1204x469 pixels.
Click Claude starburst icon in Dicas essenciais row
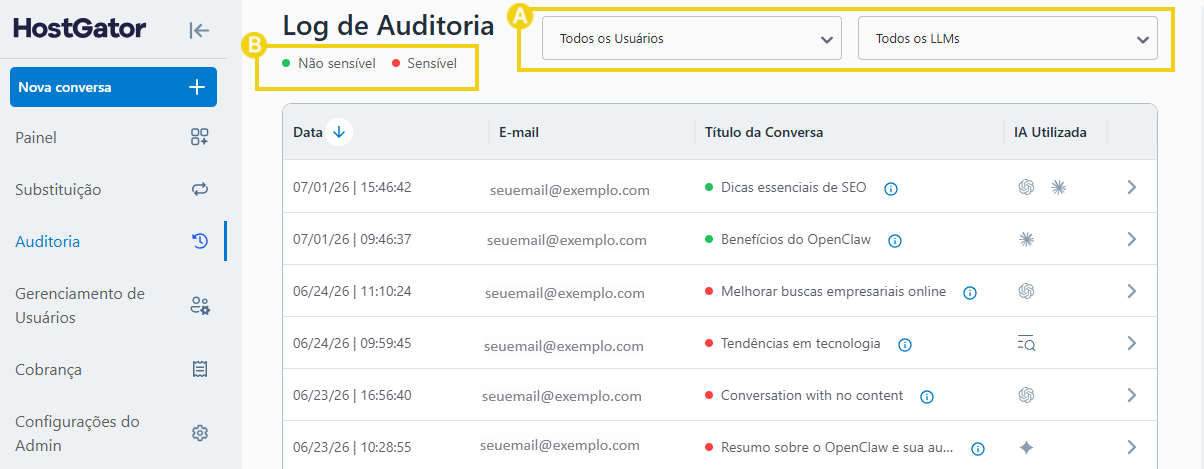1059,187
